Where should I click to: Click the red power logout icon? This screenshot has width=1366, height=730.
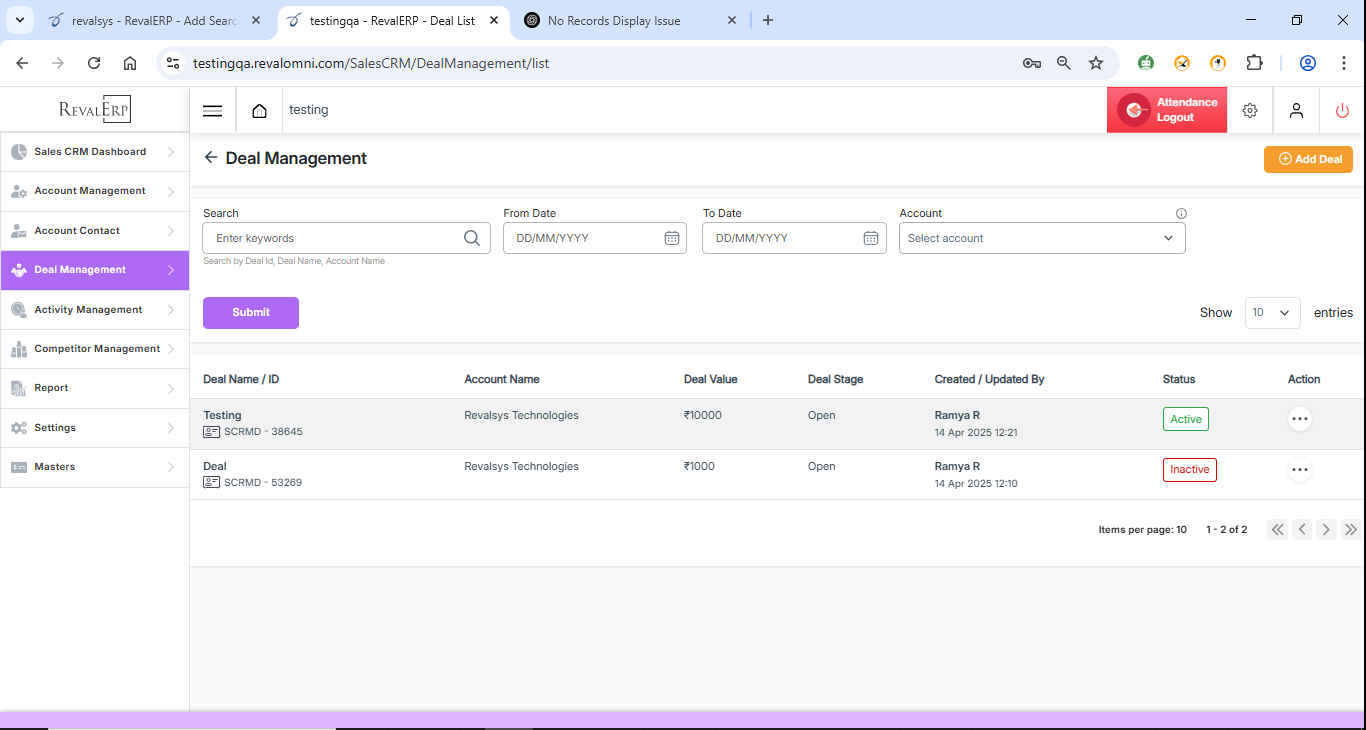coord(1342,110)
